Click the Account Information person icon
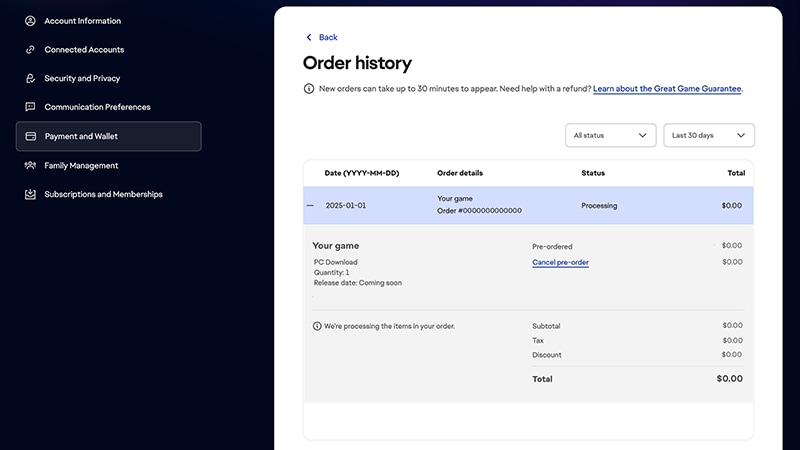 (x=31, y=21)
